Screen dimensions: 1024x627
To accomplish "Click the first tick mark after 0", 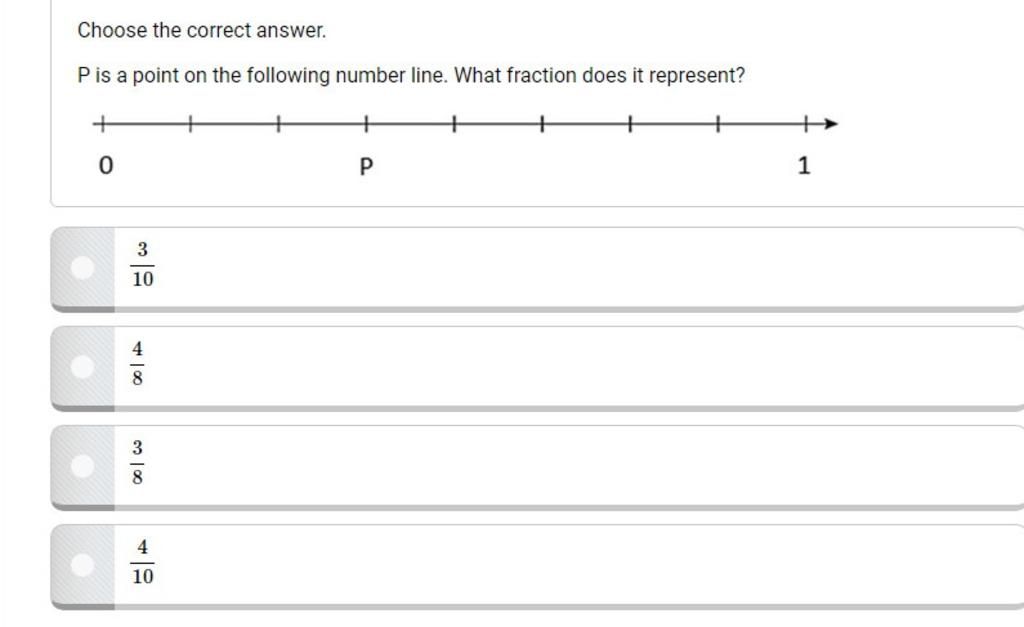I will coord(190,123).
